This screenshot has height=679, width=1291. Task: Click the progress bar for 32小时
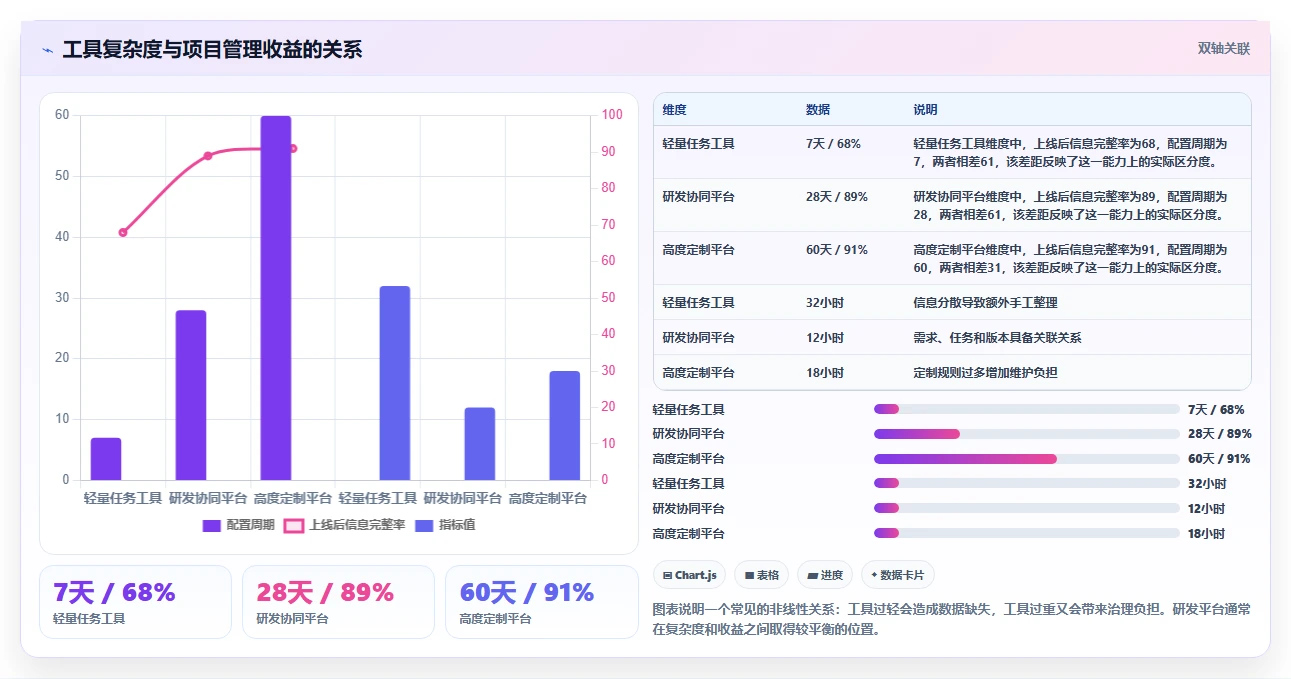(1027, 483)
